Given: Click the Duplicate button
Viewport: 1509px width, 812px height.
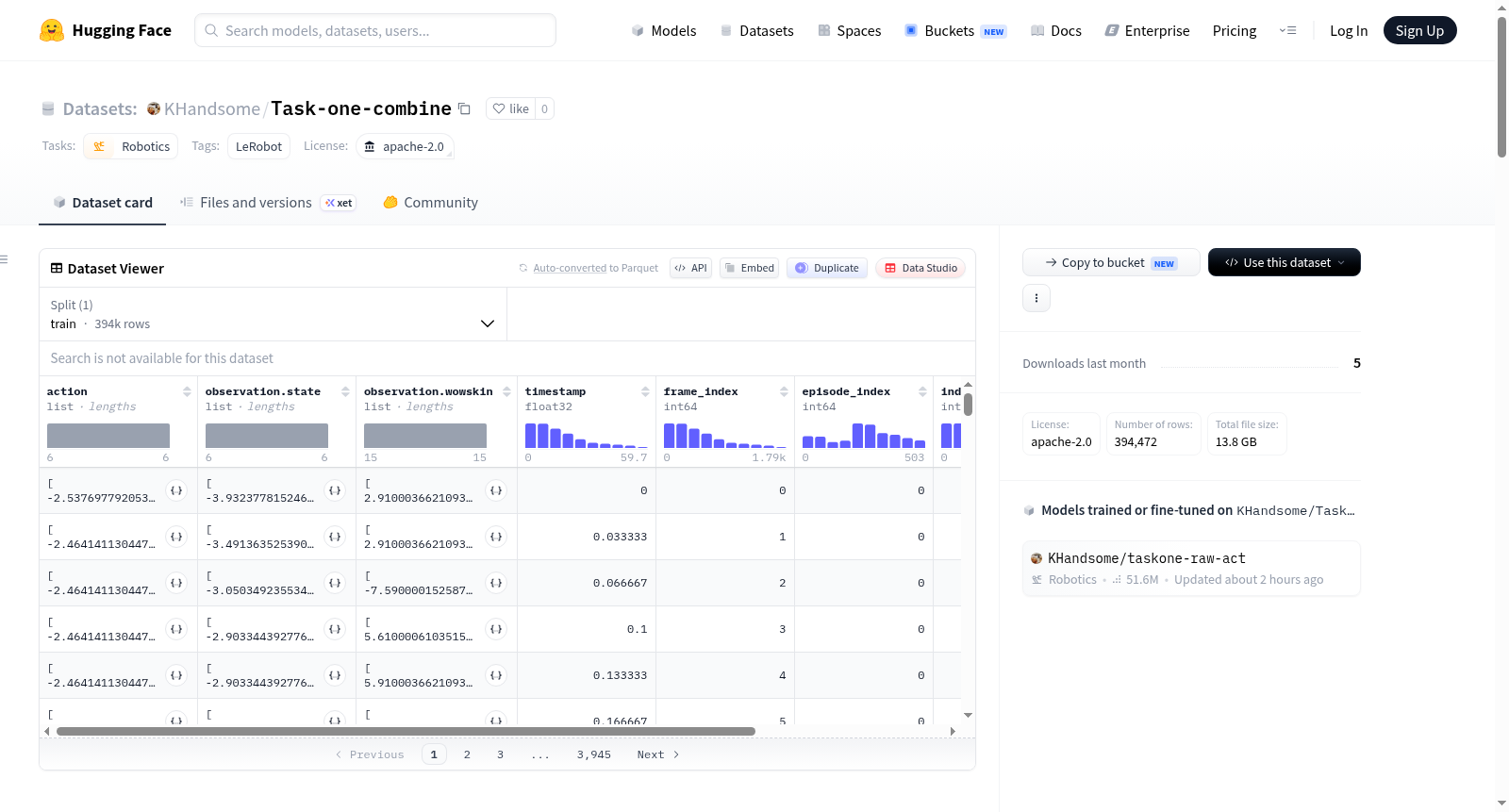Looking at the screenshot, I should tap(827, 268).
